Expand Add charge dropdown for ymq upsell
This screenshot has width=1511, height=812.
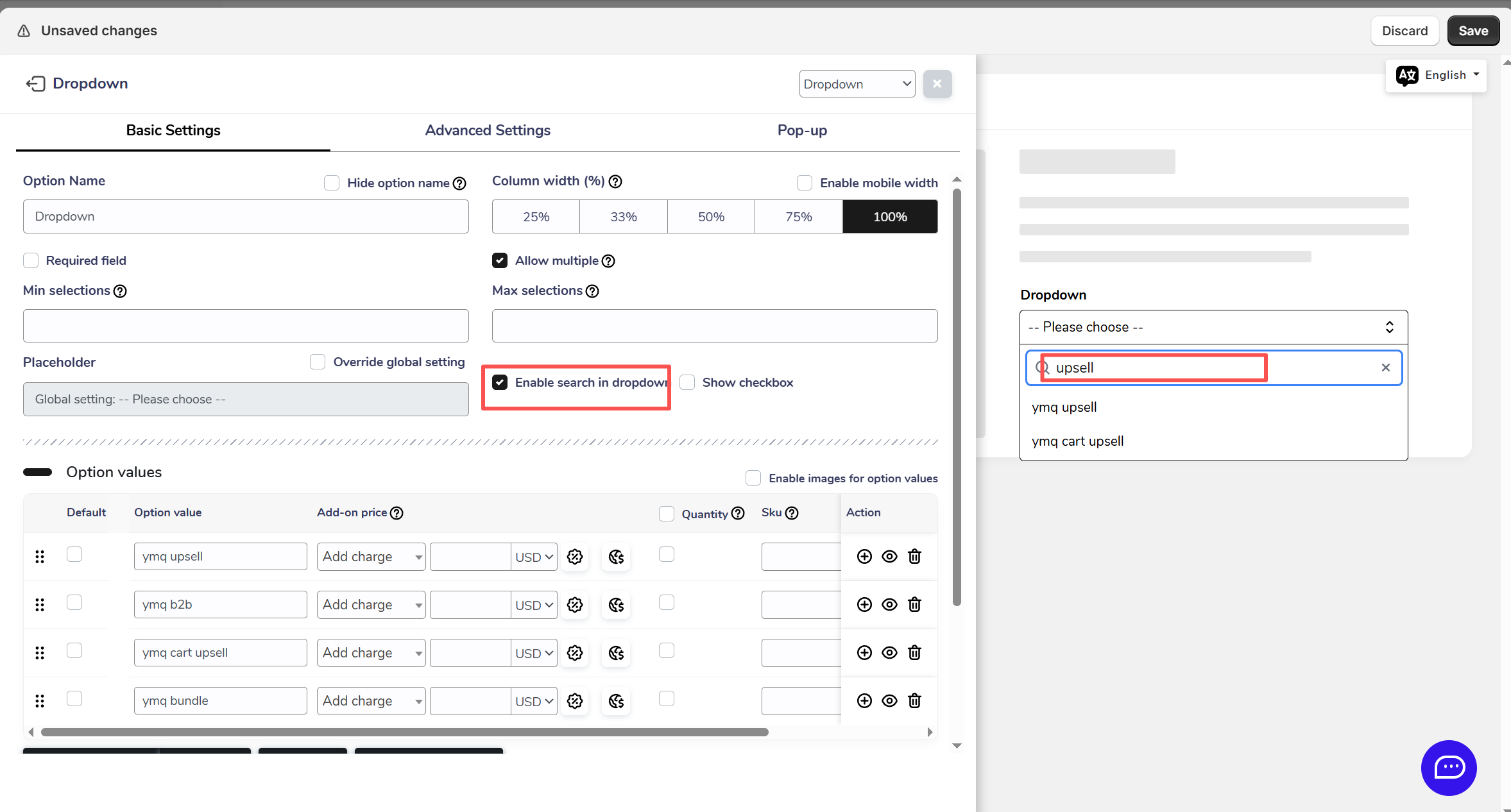(371, 557)
